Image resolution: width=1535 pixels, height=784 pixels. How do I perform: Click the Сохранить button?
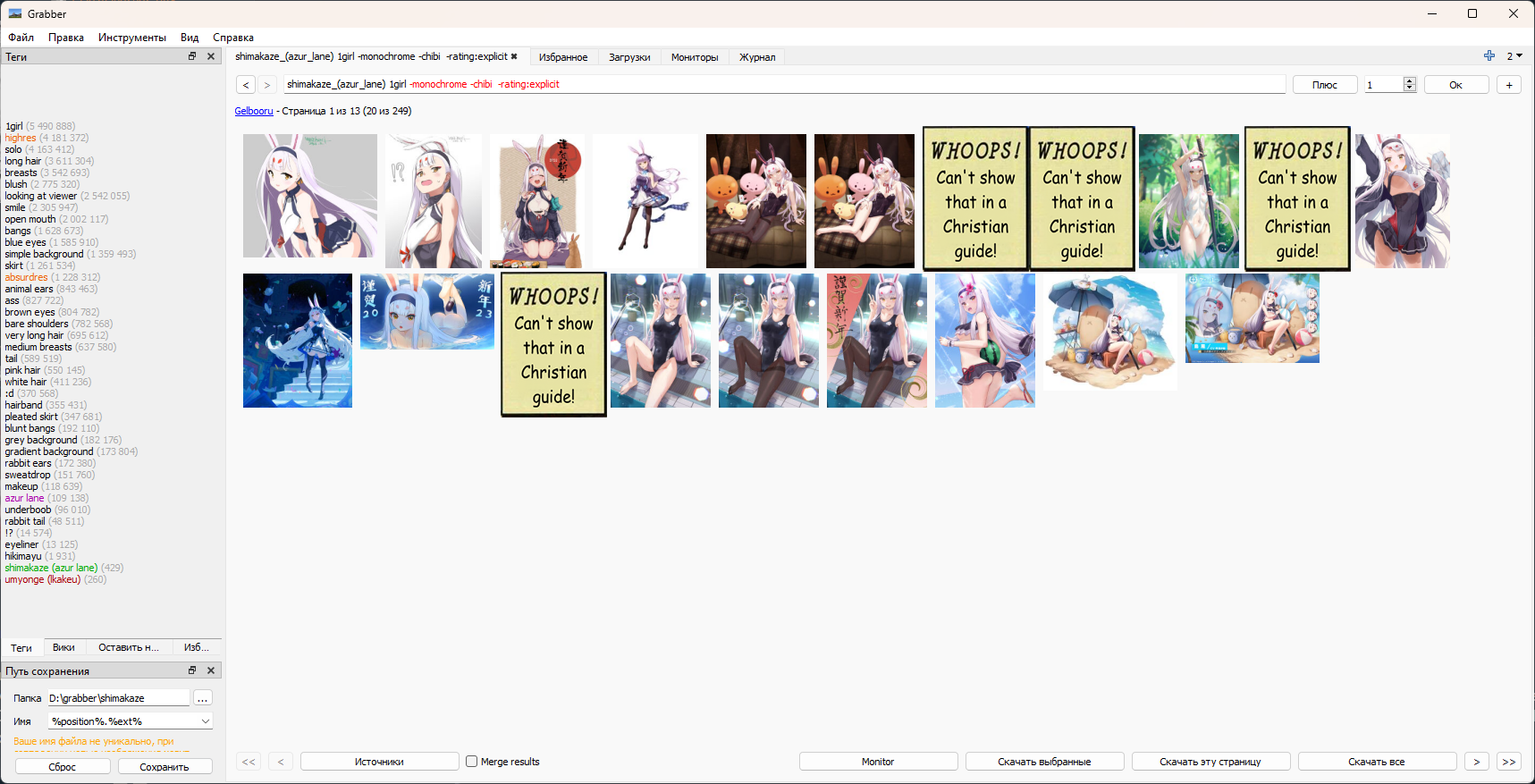164,767
